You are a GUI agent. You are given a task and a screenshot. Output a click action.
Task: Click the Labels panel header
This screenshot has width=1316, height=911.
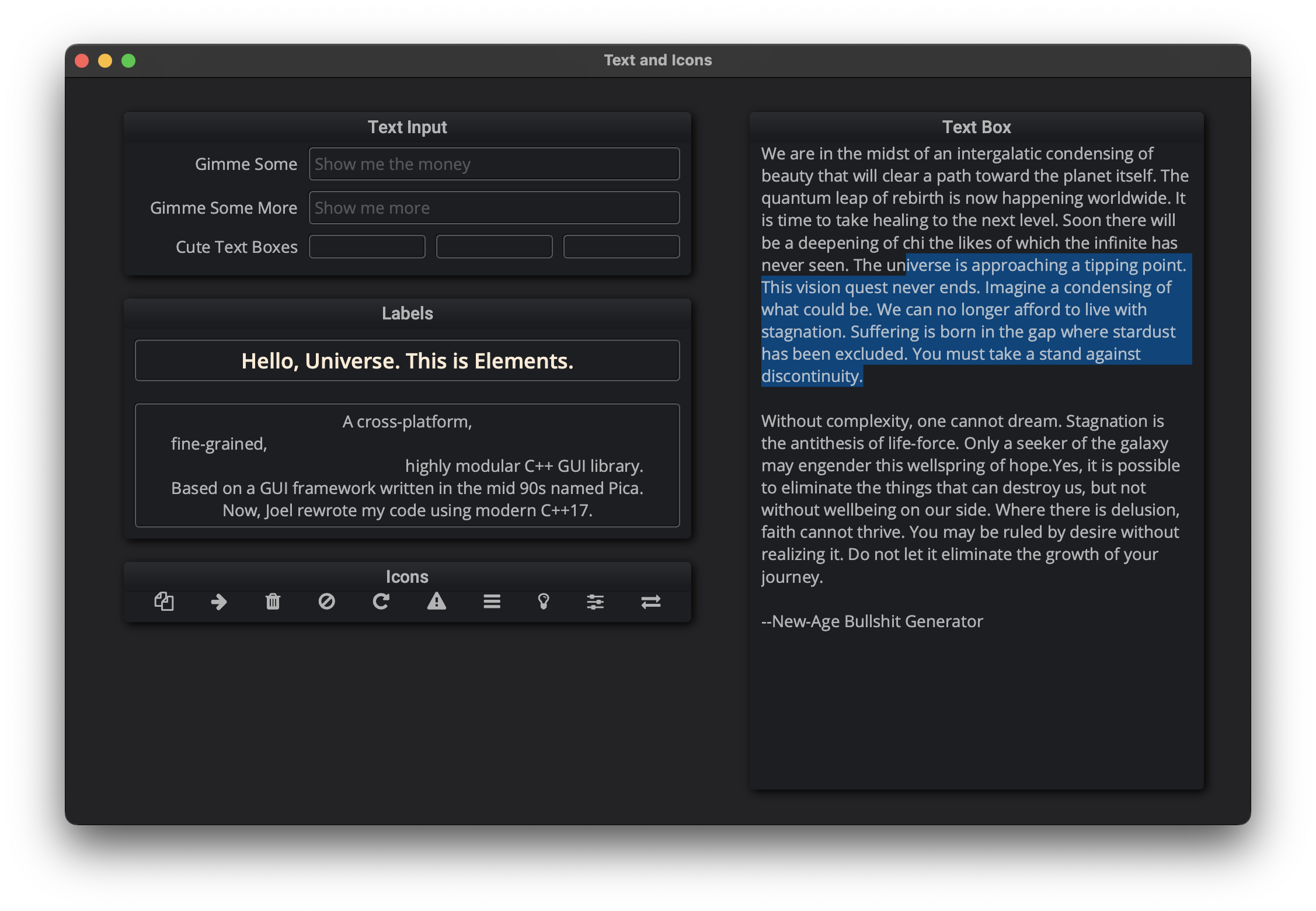point(407,313)
